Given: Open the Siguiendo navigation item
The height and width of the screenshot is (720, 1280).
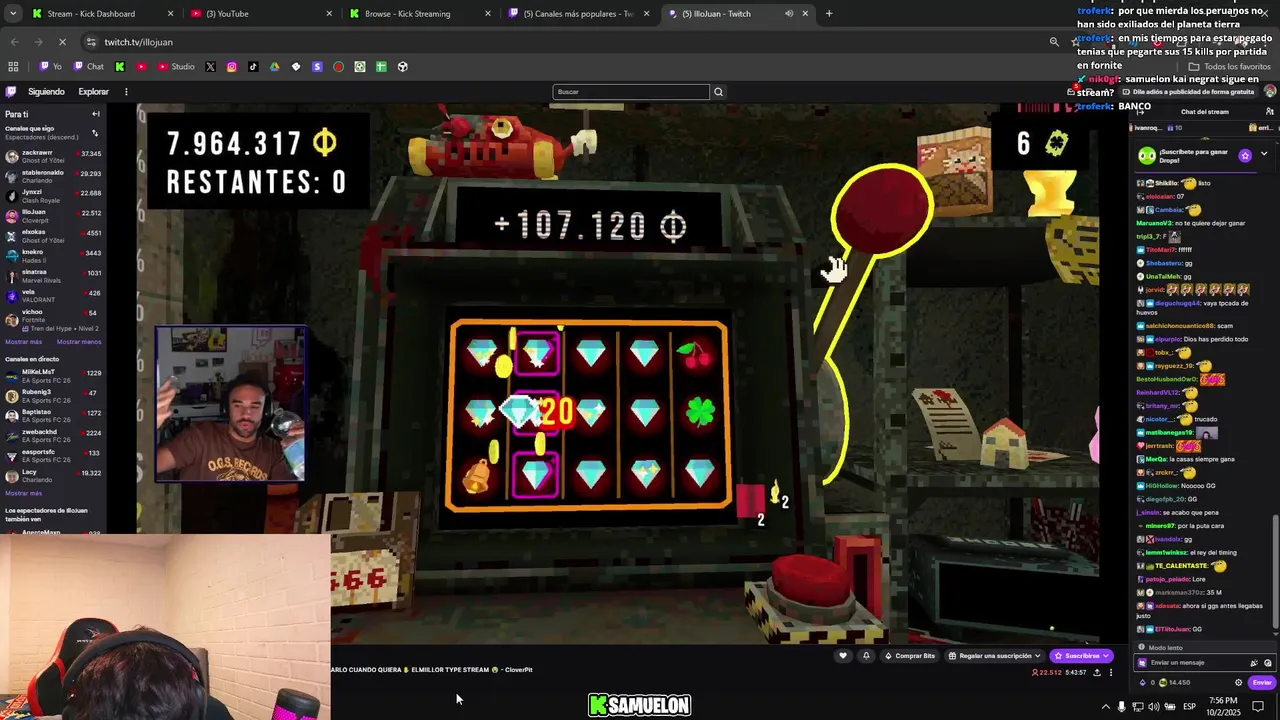Looking at the screenshot, I should 46,92.
